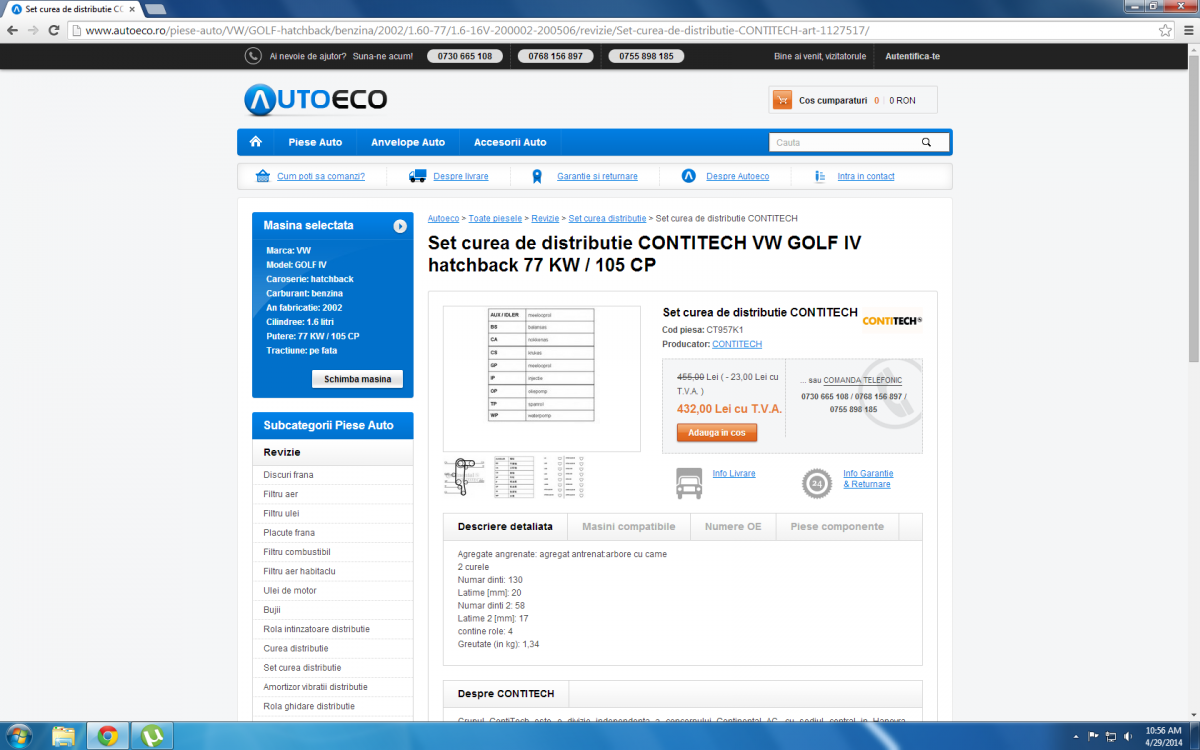The width and height of the screenshot is (1200, 750).
Task: Click the basket icon next to Cum poti sa comanzi
Action: [263, 176]
